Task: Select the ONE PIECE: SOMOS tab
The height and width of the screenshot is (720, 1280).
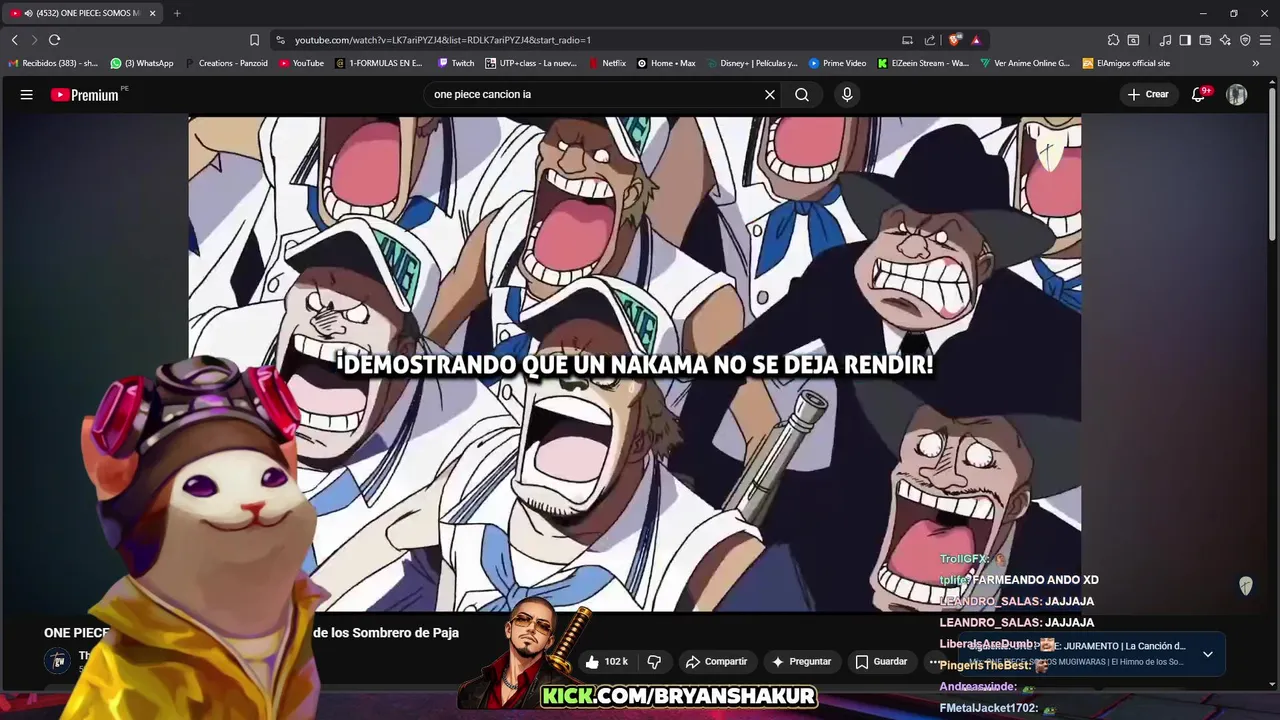Action: [82, 13]
